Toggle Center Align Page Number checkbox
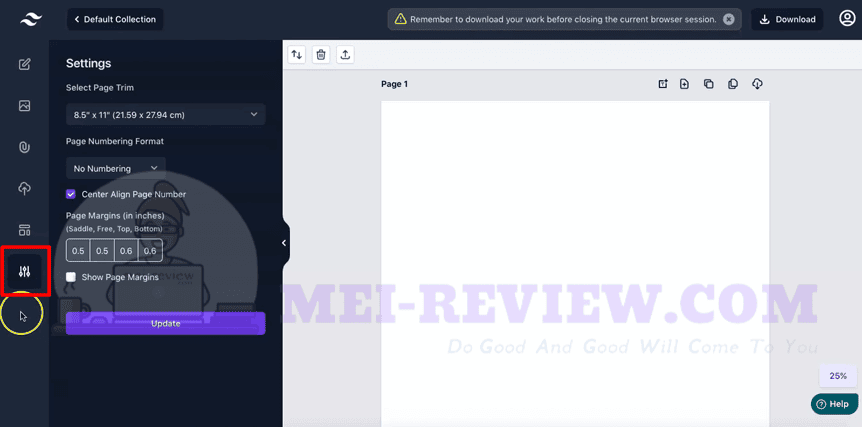Screen dimensions: 862x427 70,194
